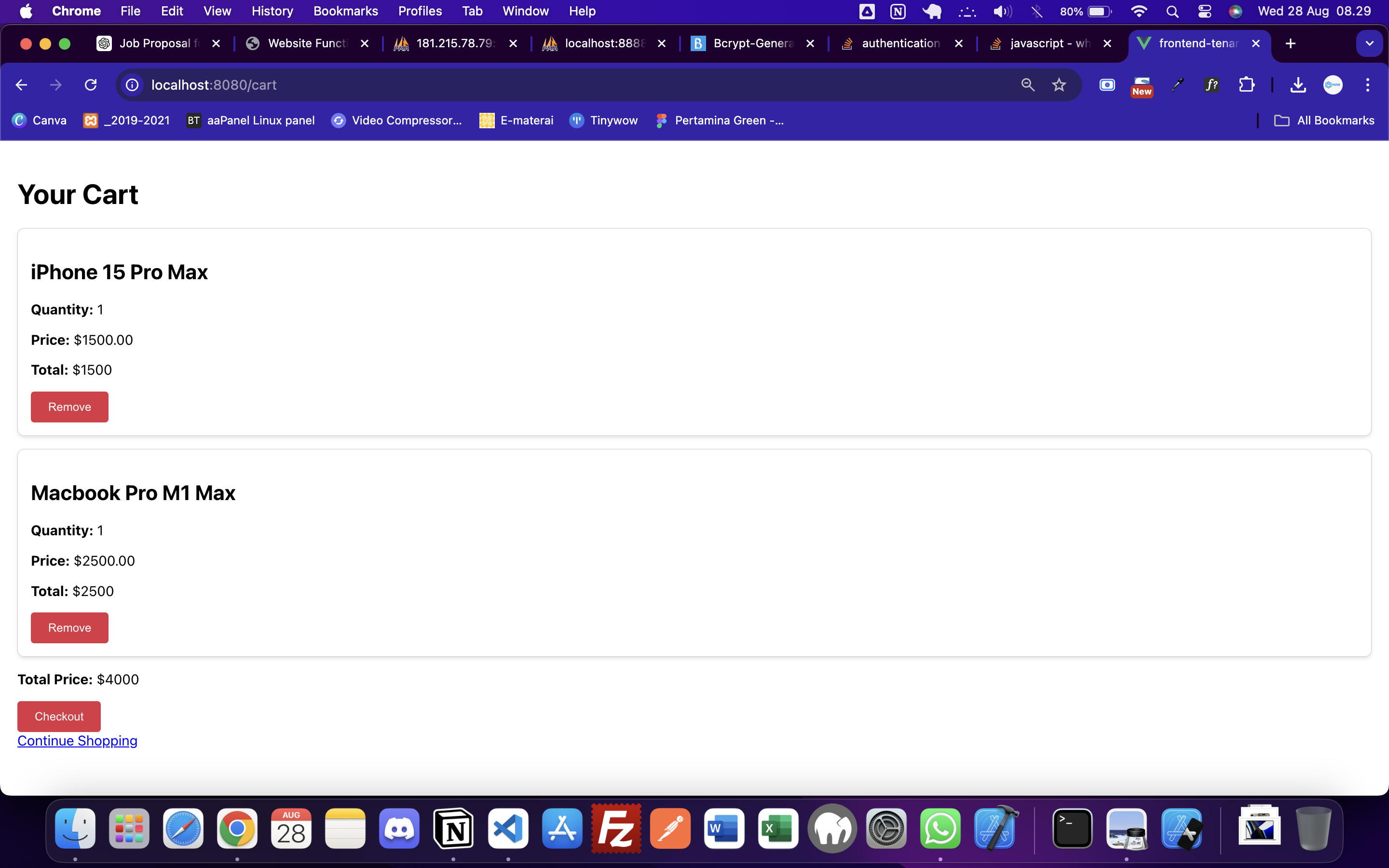Open Chrome three-dot menu
The width and height of the screenshot is (1389, 868).
[x=1367, y=85]
